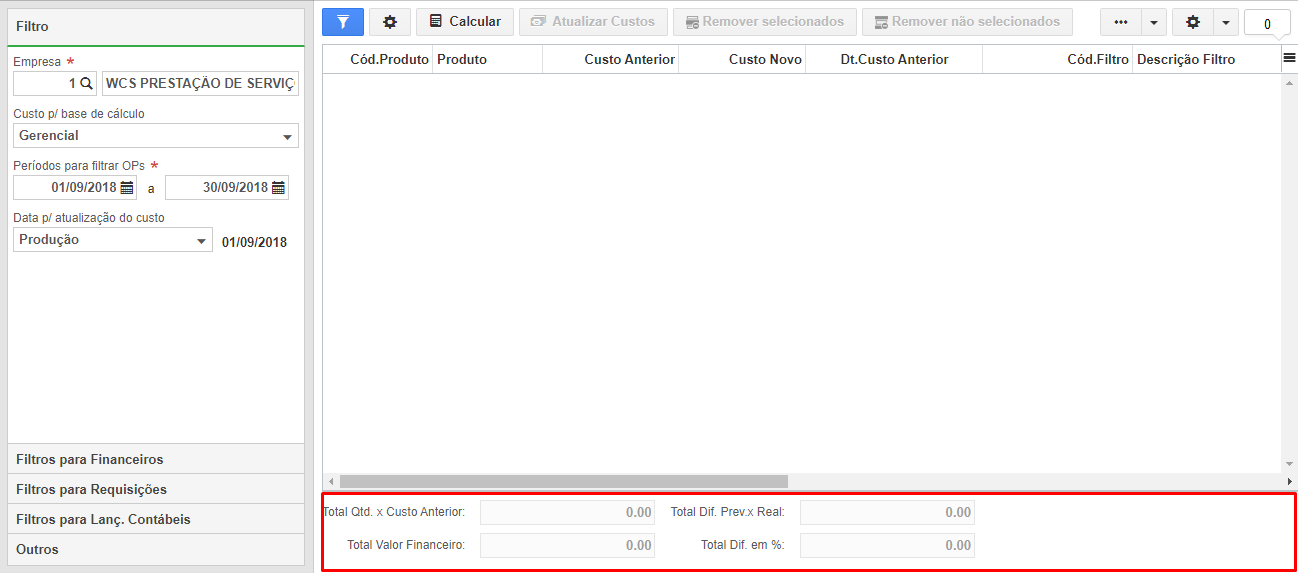Open calendar for start date 01/09/2018
Image resolution: width=1298 pixels, height=573 pixels.
(127, 187)
